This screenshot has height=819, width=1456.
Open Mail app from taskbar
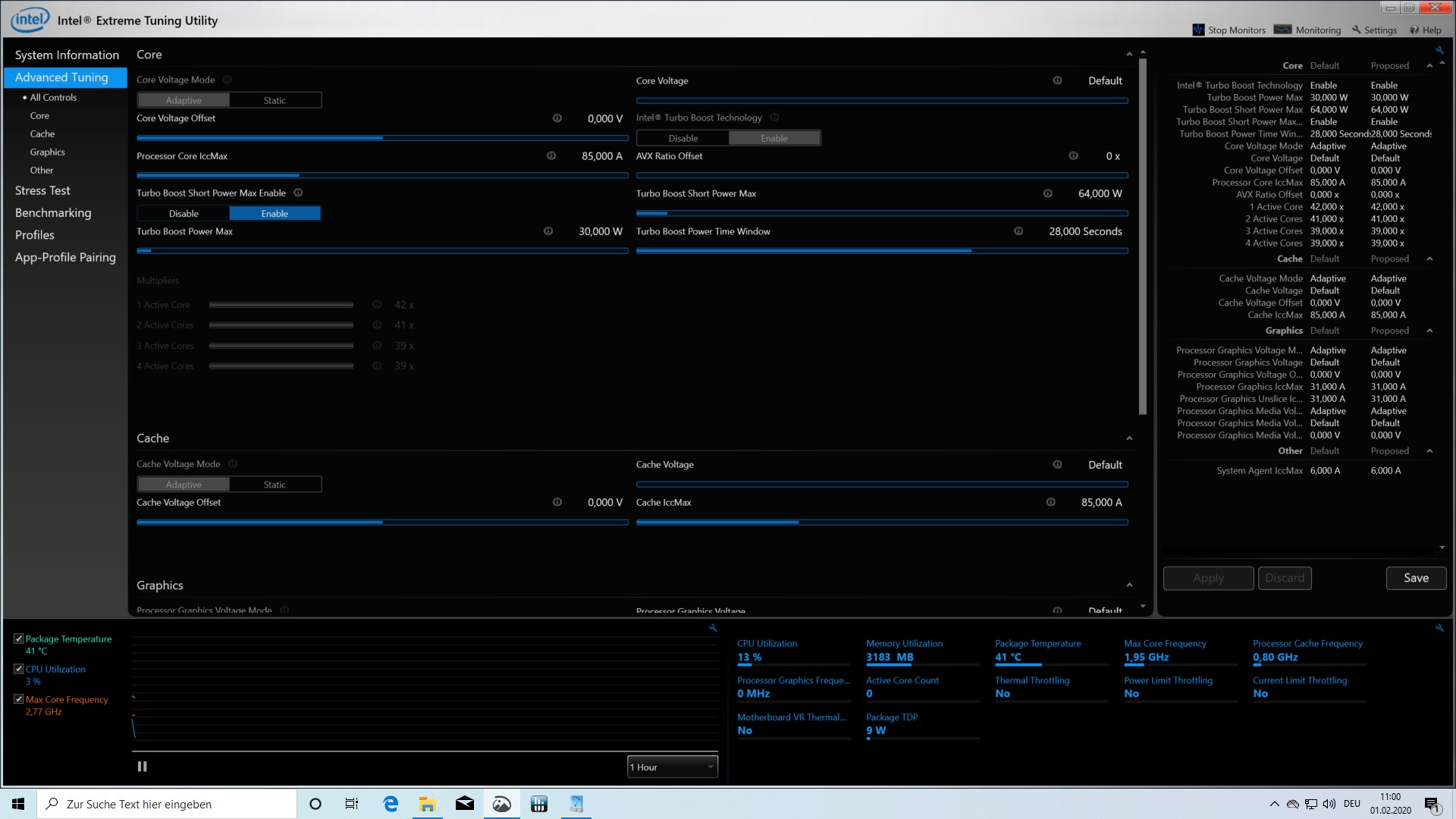coord(464,804)
